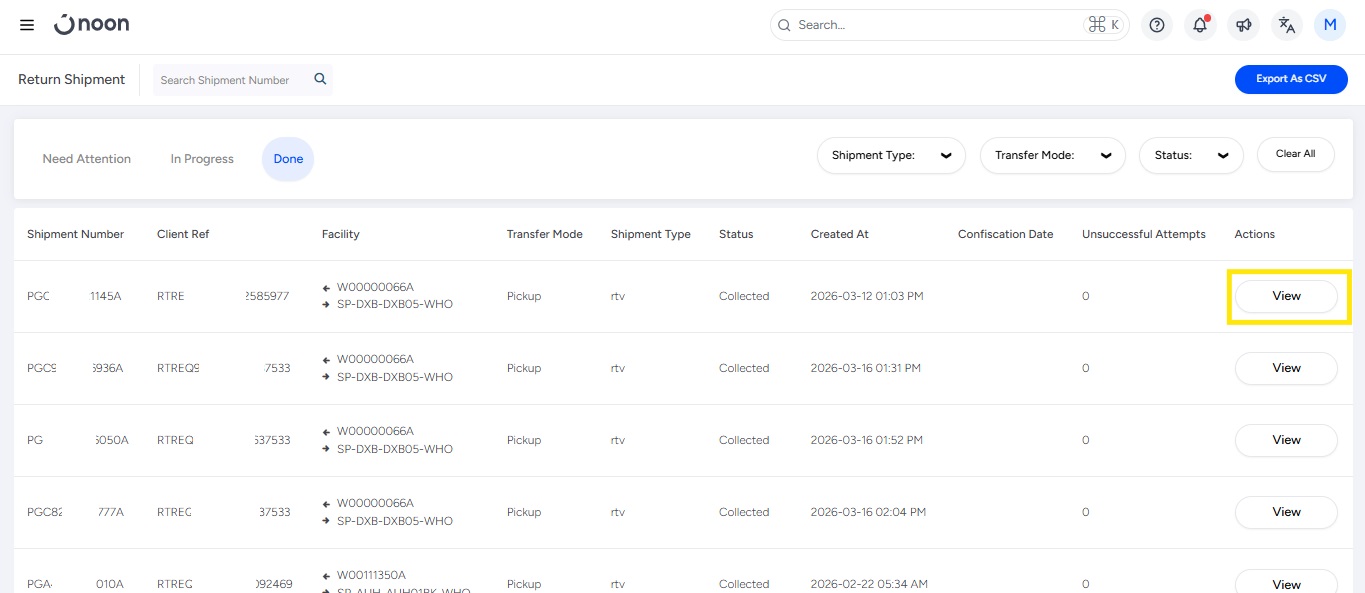
Task: Click the Export As CSV button
Action: tap(1290, 79)
